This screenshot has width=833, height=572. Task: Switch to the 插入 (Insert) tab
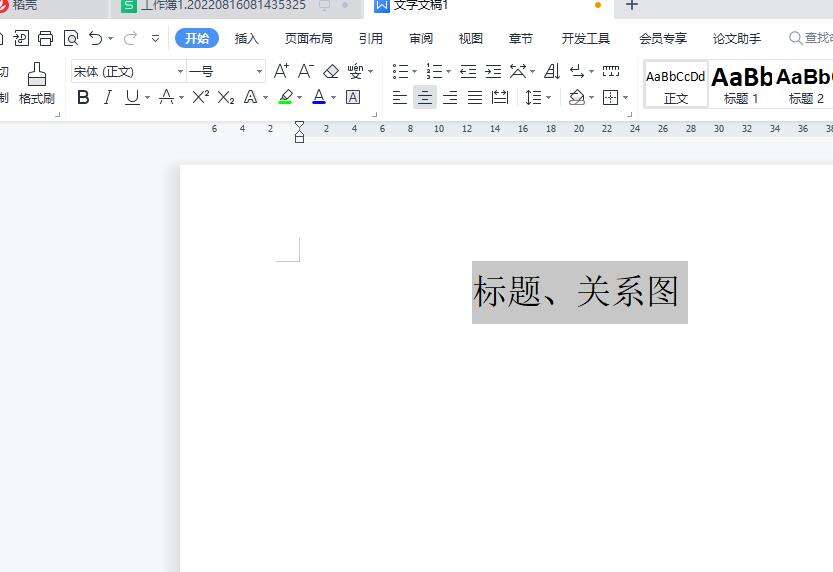click(x=246, y=39)
